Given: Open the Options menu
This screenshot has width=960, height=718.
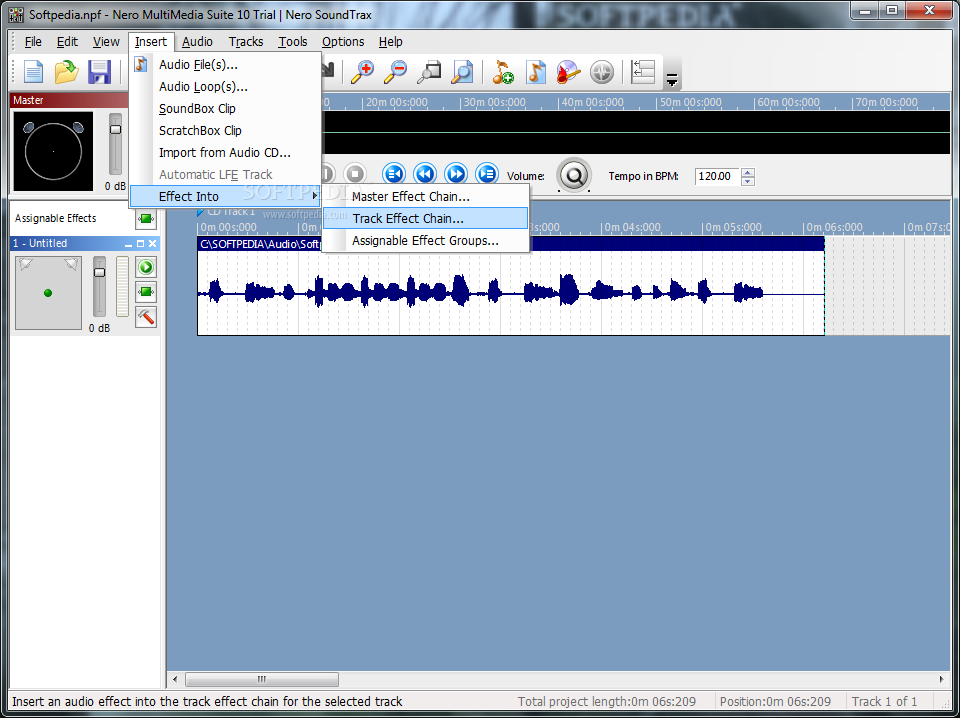Looking at the screenshot, I should [x=343, y=42].
